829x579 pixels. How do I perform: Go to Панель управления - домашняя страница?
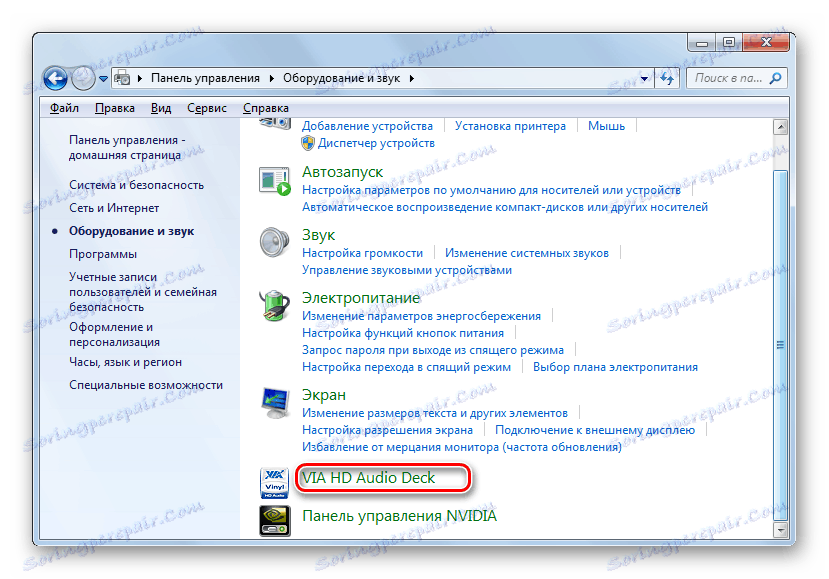127,148
